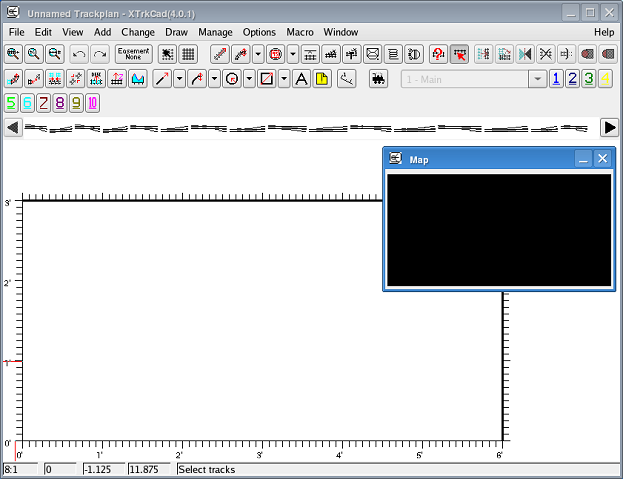Click the Undo arrow icon
The width and height of the screenshot is (623, 479).
[x=79, y=54]
